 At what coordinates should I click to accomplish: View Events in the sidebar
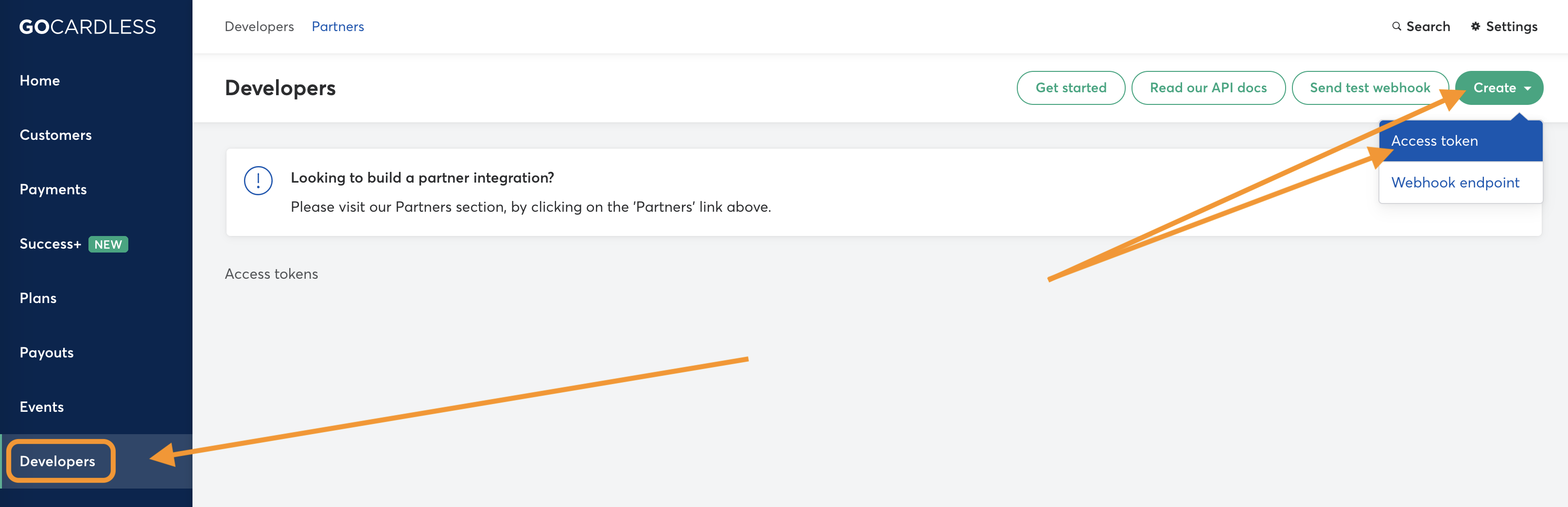click(41, 407)
